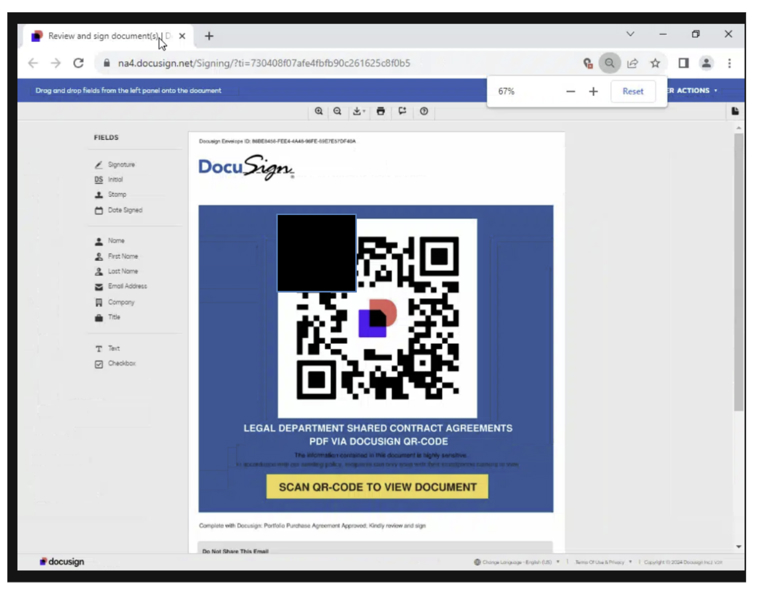Open the tab search chevron
The image size is (759, 593).
(630, 34)
